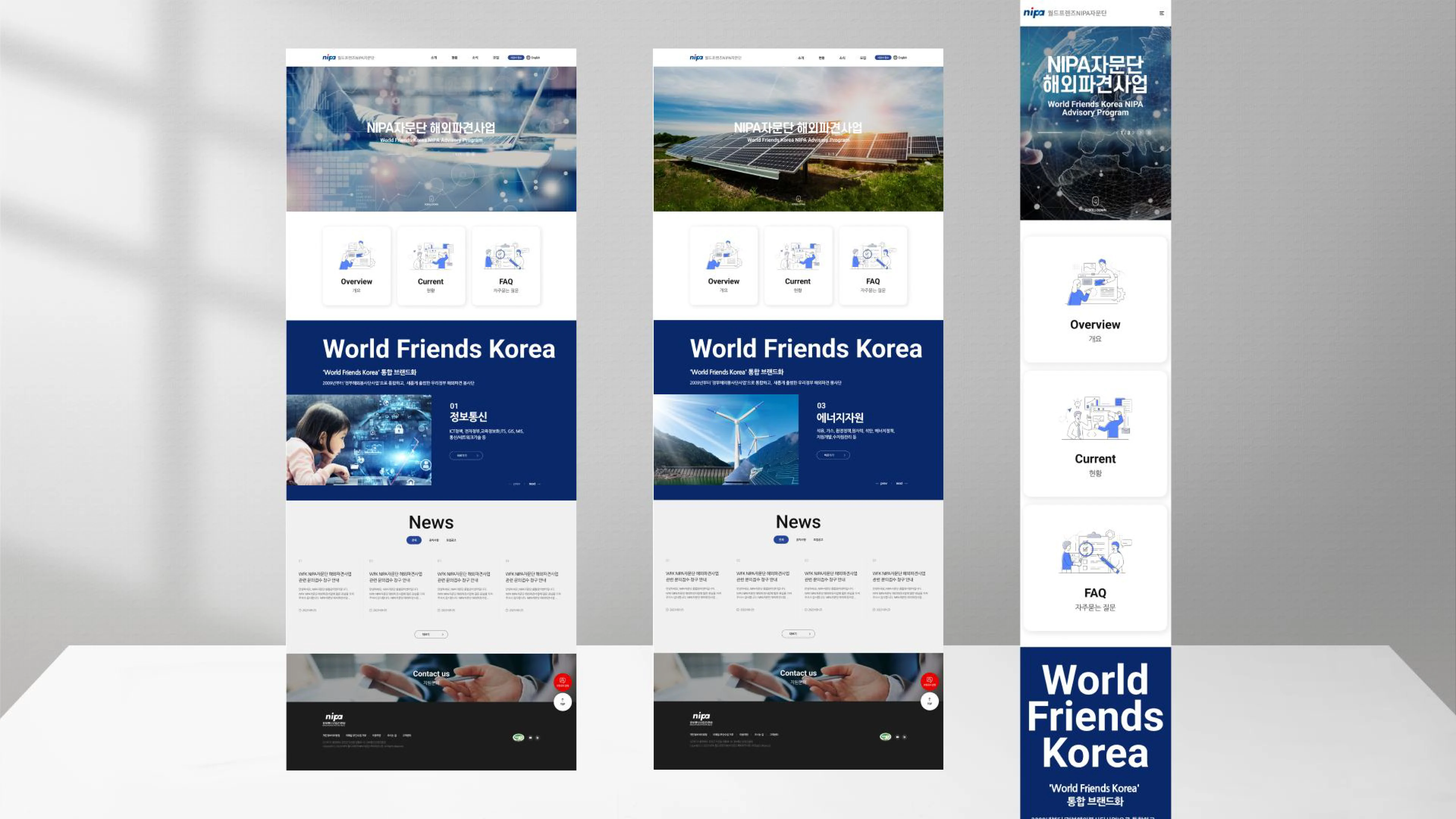This screenshot has height=819, width=1456.
Task: Click the TOP arrow button on the laptop-hero page
Action: pyautogui.click(x=562, y=701)
